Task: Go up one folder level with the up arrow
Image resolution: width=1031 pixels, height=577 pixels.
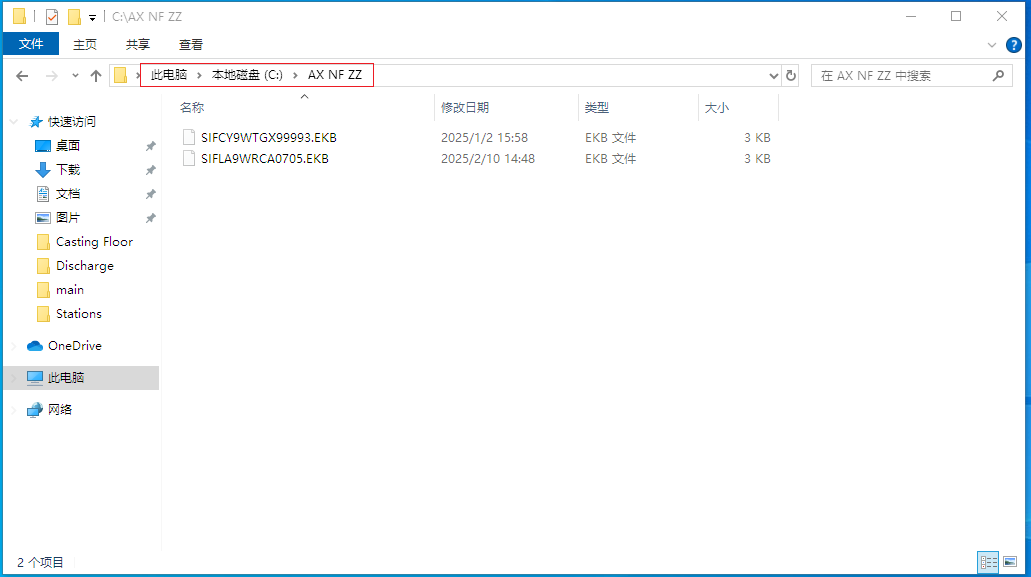Action: pos(96,76)
